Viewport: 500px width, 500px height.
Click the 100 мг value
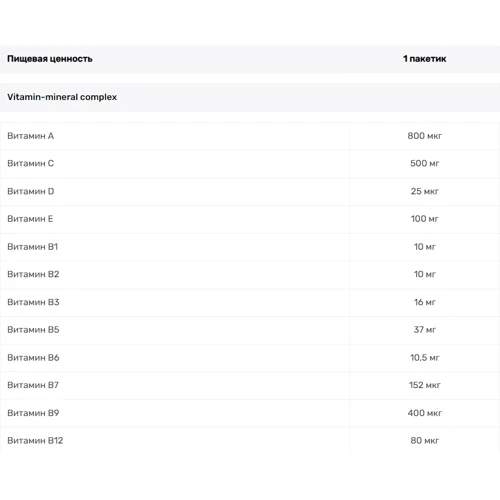424,219
